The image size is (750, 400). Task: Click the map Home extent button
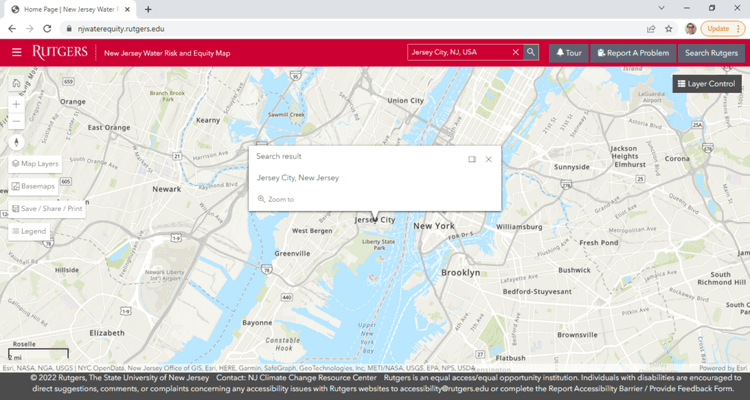pyautogui.click(x=16, y=84)
